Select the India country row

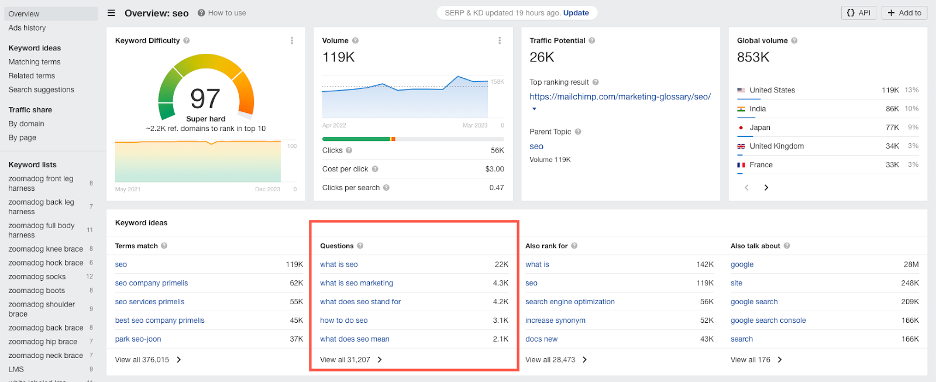point(828,109)
